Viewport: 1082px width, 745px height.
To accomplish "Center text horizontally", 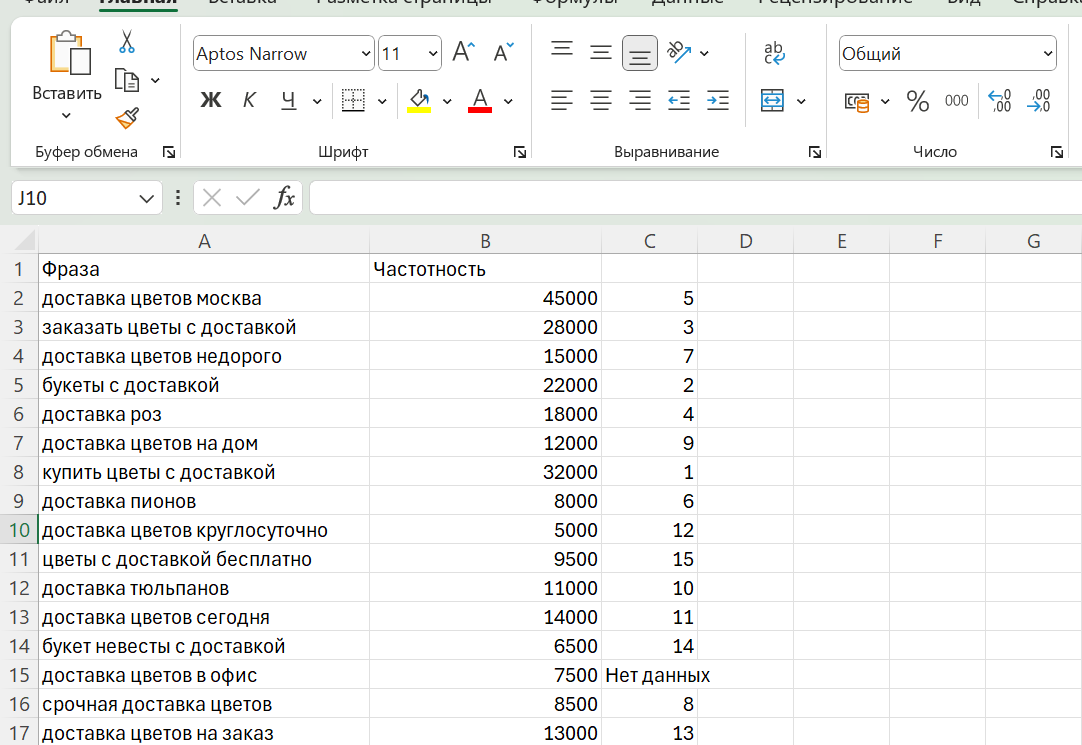I will (x=600, y=101).
